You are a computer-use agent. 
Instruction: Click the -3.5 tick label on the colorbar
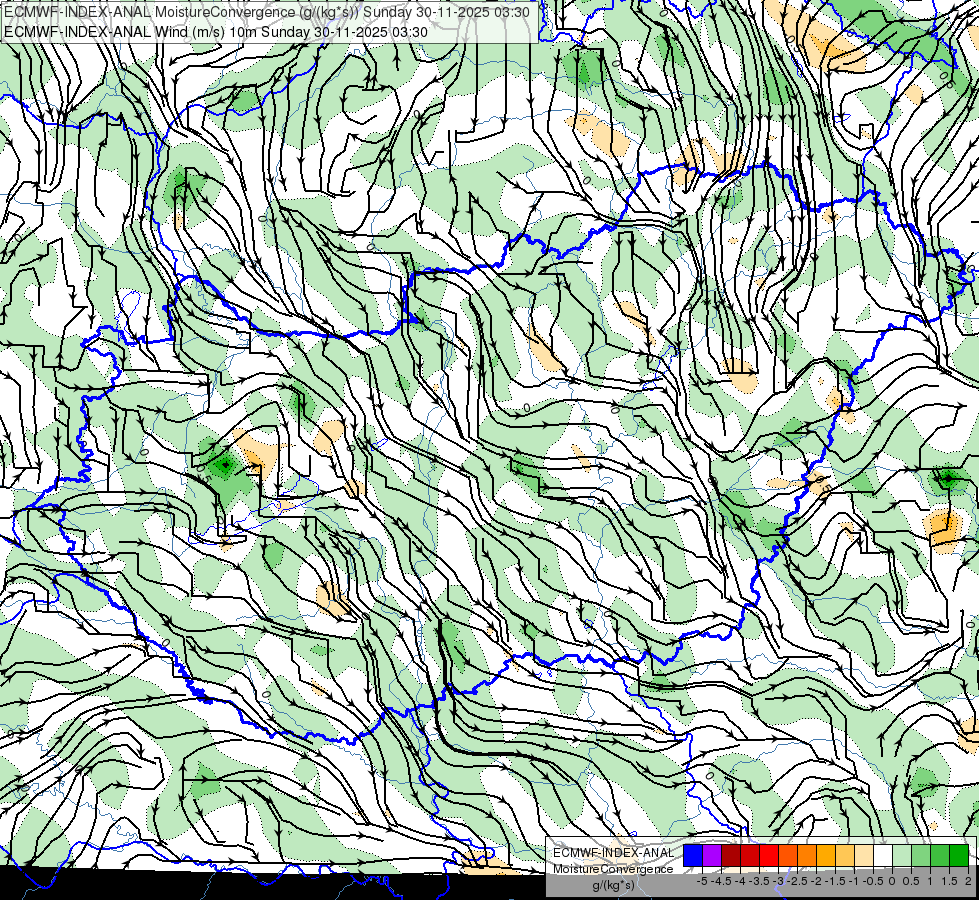pos(759,881)
